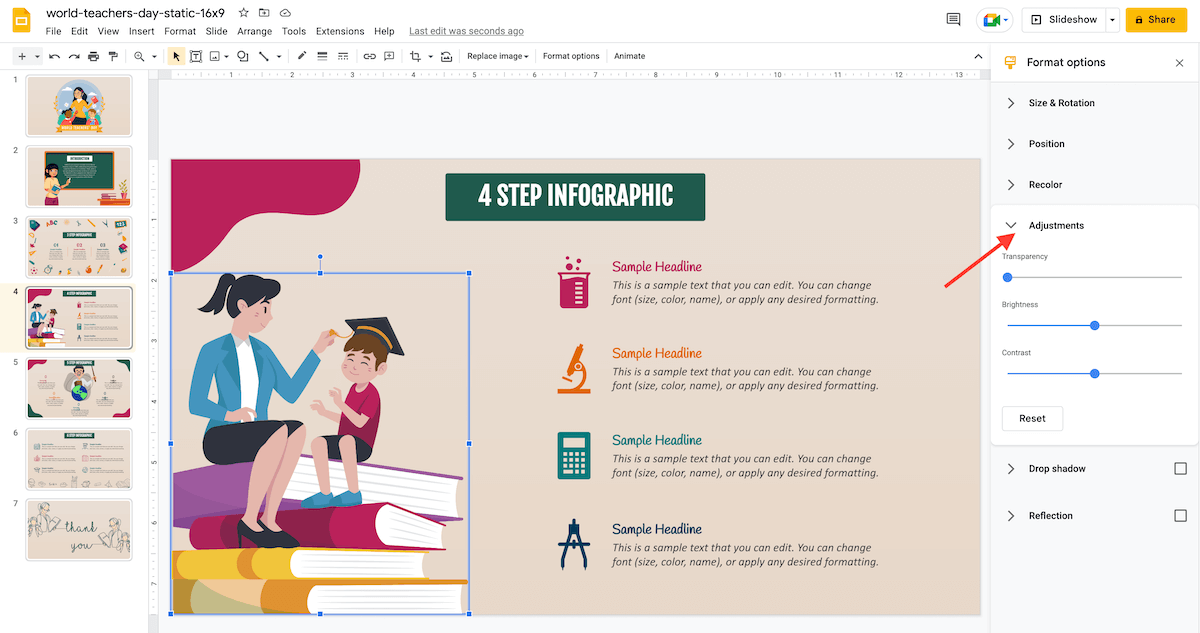Open the Insert image tool
The image size is (1200, 633).
click(x=214, y=56)
